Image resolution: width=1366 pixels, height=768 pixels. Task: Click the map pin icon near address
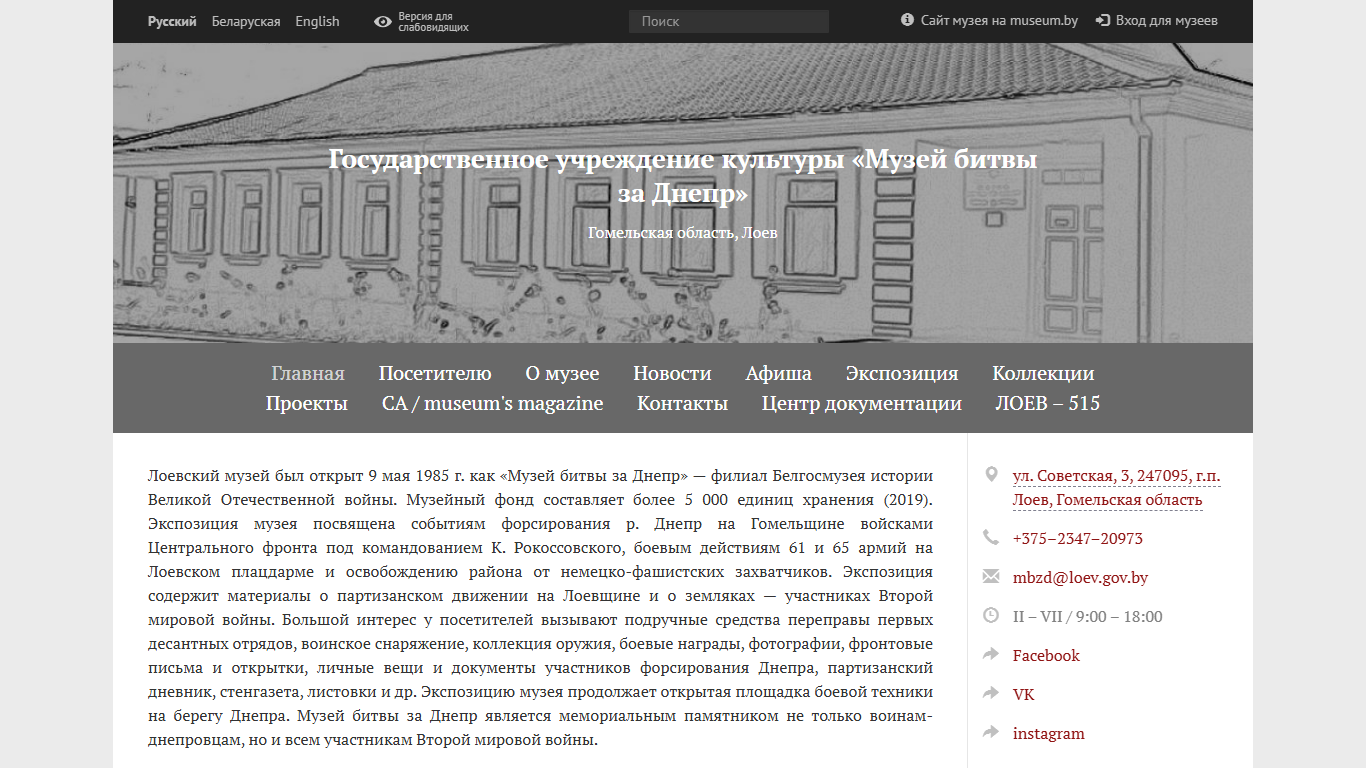point(991,474)
